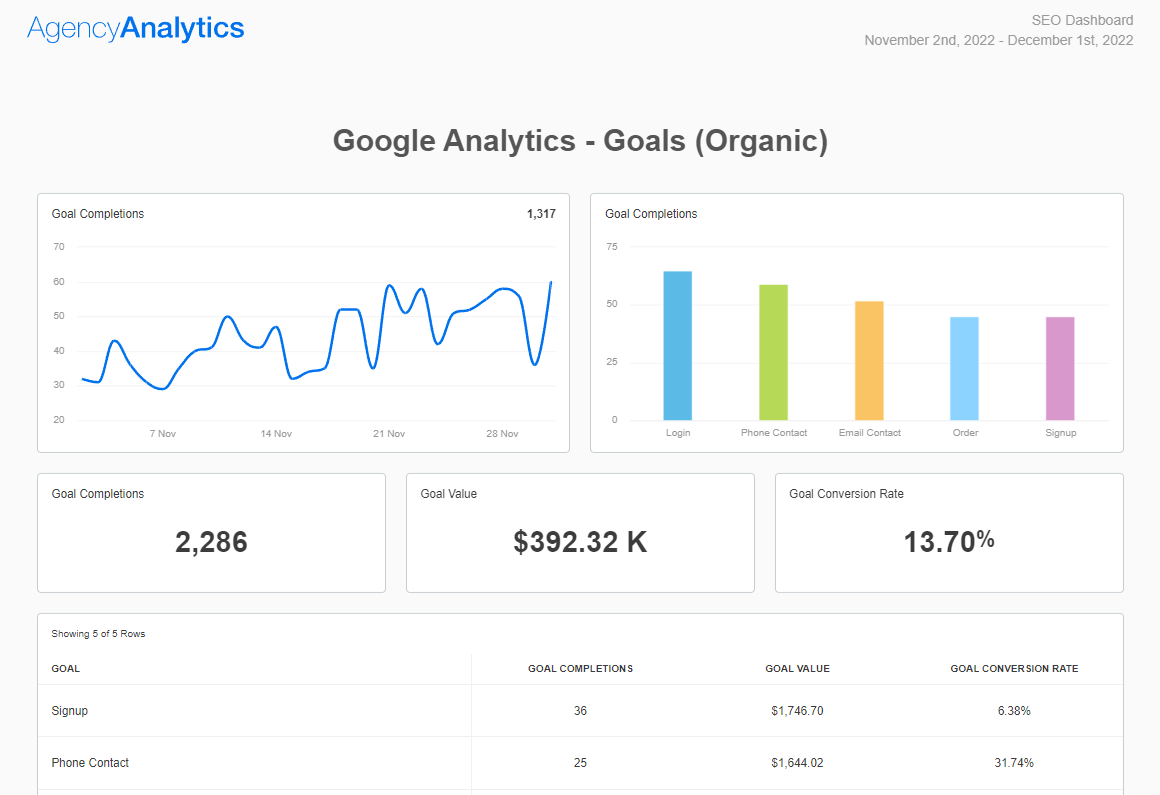Click the Goal Conversion Rate 13.70% card
This screenshot has width=1160, height=795.
(948, 540)
